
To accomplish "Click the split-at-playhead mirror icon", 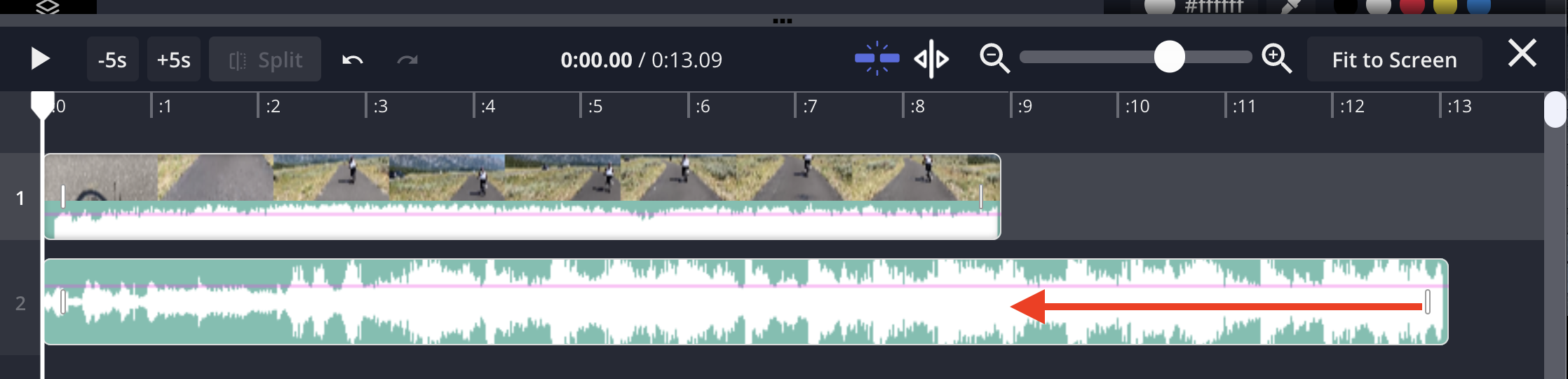I will (931, 59).
